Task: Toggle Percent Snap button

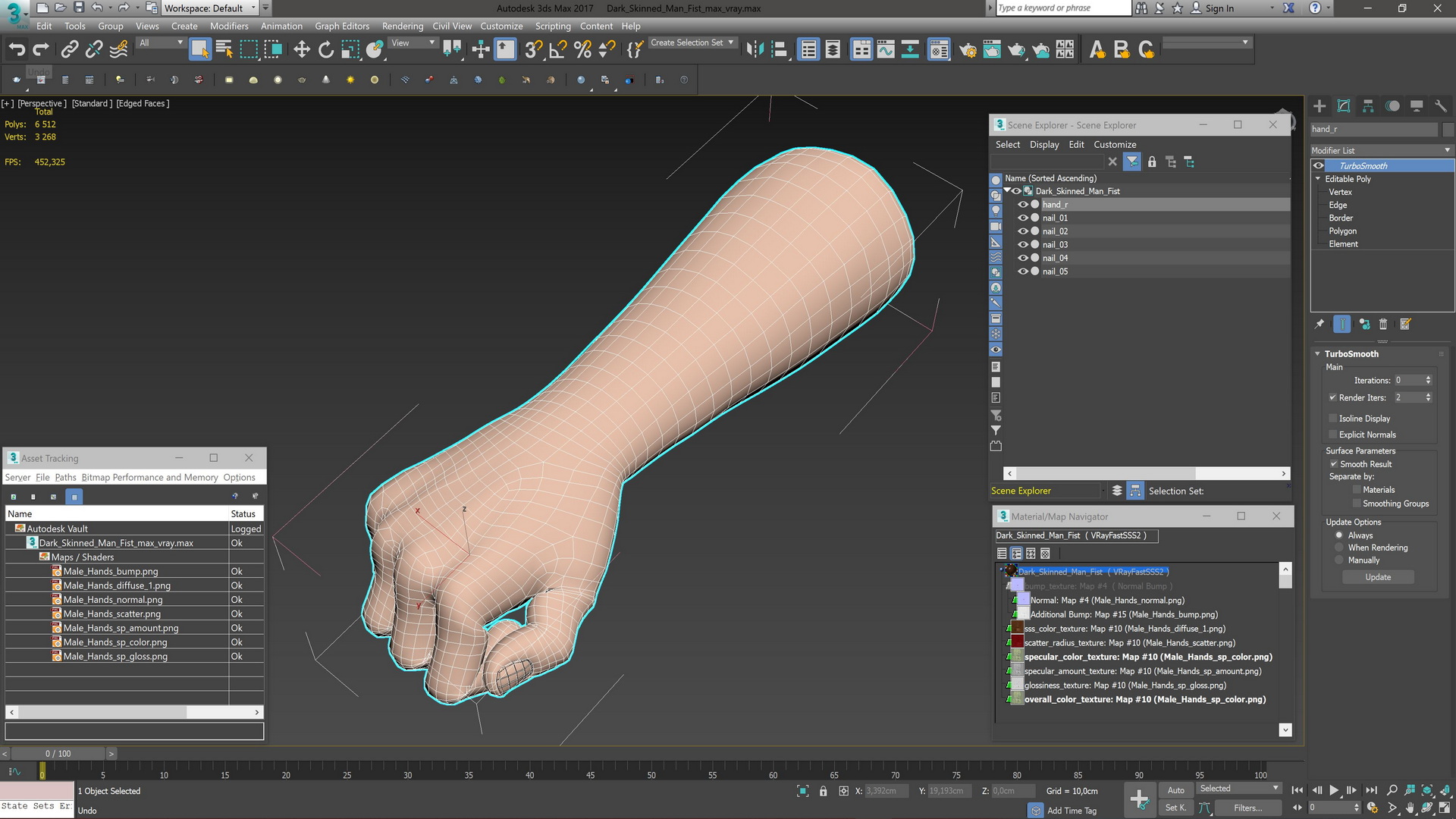Action: (x=582, y=49)
